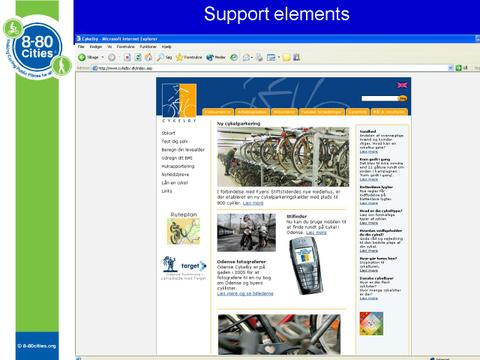Image resolution: width=480 pixels, height=360 pixels.
Task: Open browsing History icon
Action: point(234,57)
